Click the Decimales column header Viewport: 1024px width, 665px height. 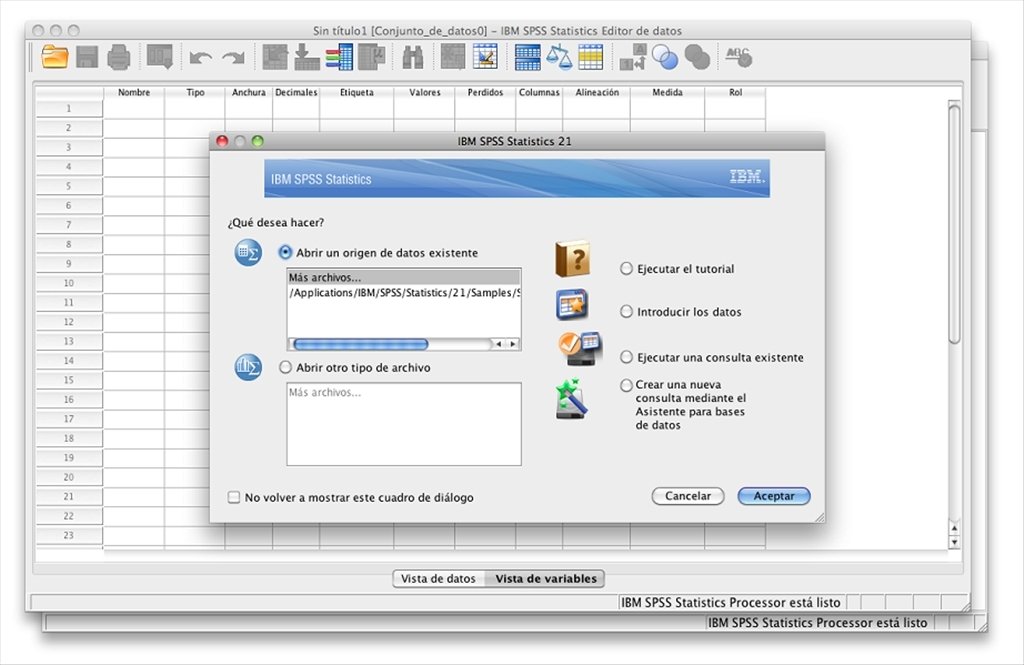point(296,93)
